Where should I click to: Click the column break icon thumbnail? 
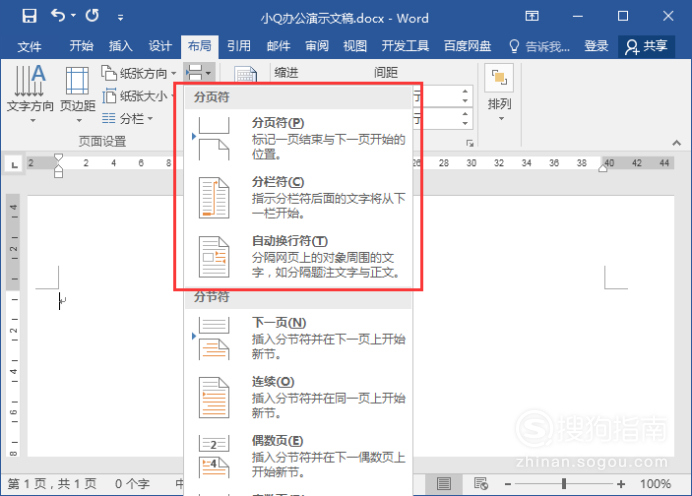(x=214, y=198)
